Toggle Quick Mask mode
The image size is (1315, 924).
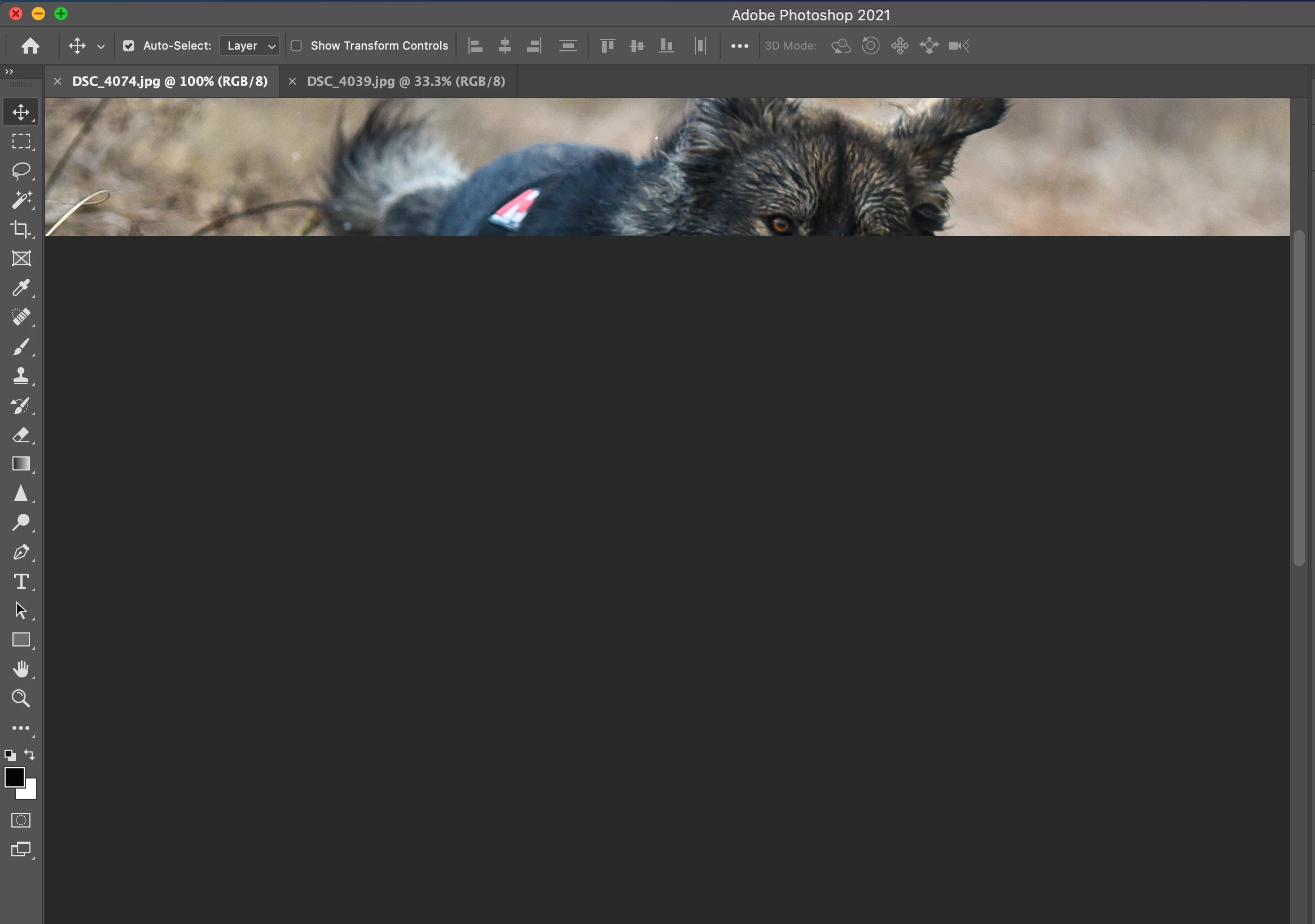pos(21,820)
